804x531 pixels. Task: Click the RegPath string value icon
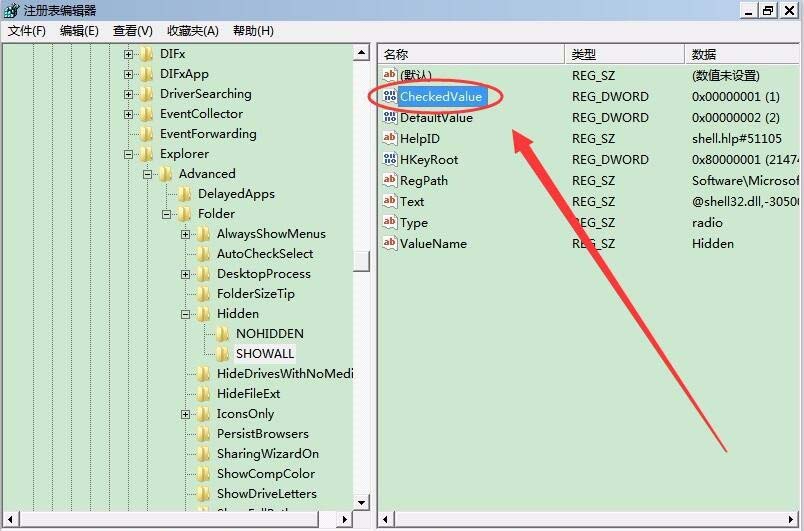[x=390, y=180]
